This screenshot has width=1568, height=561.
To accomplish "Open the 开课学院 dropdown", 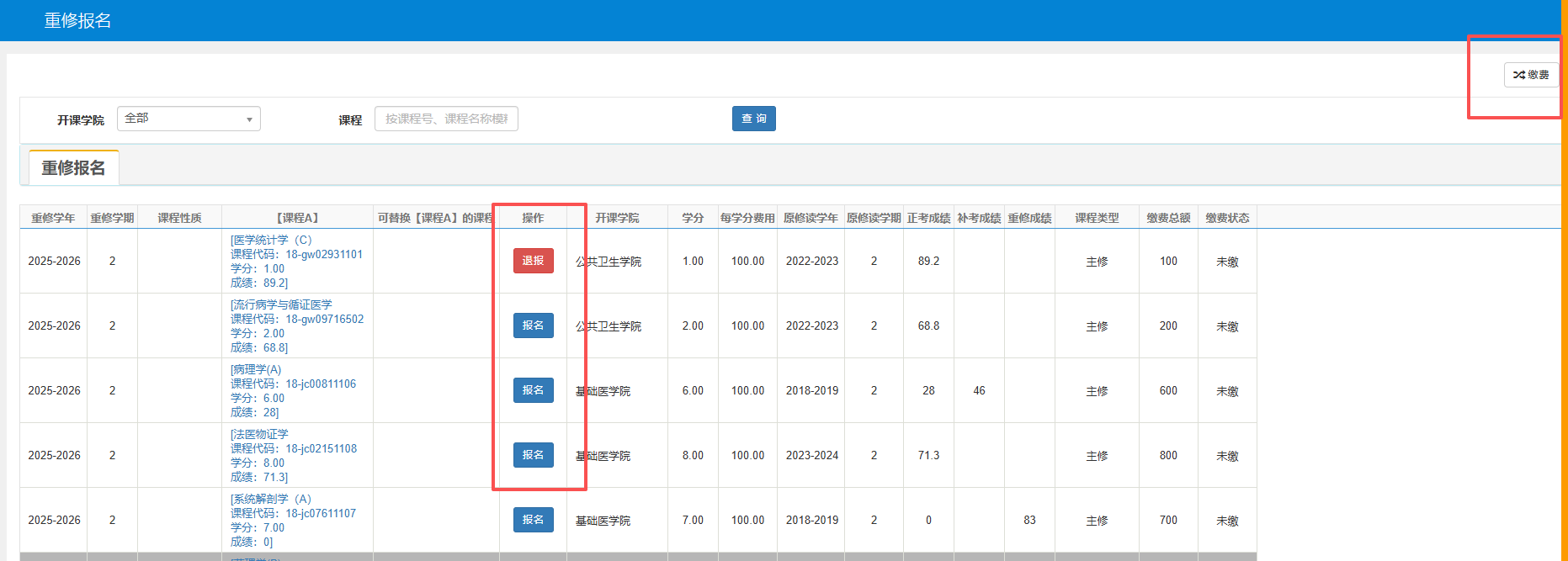I will click(x=189, y=119).
